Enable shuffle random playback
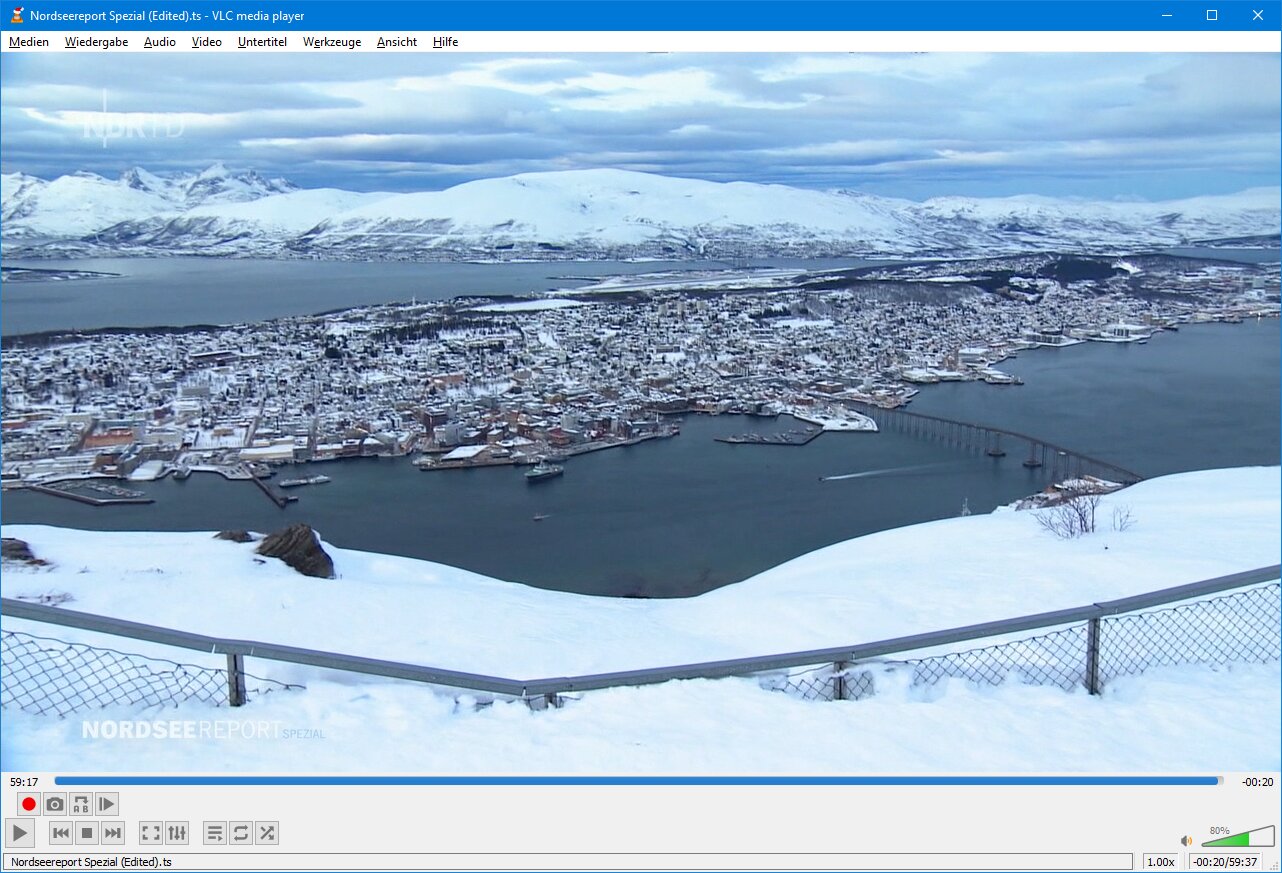 click(x=266, y=833)
